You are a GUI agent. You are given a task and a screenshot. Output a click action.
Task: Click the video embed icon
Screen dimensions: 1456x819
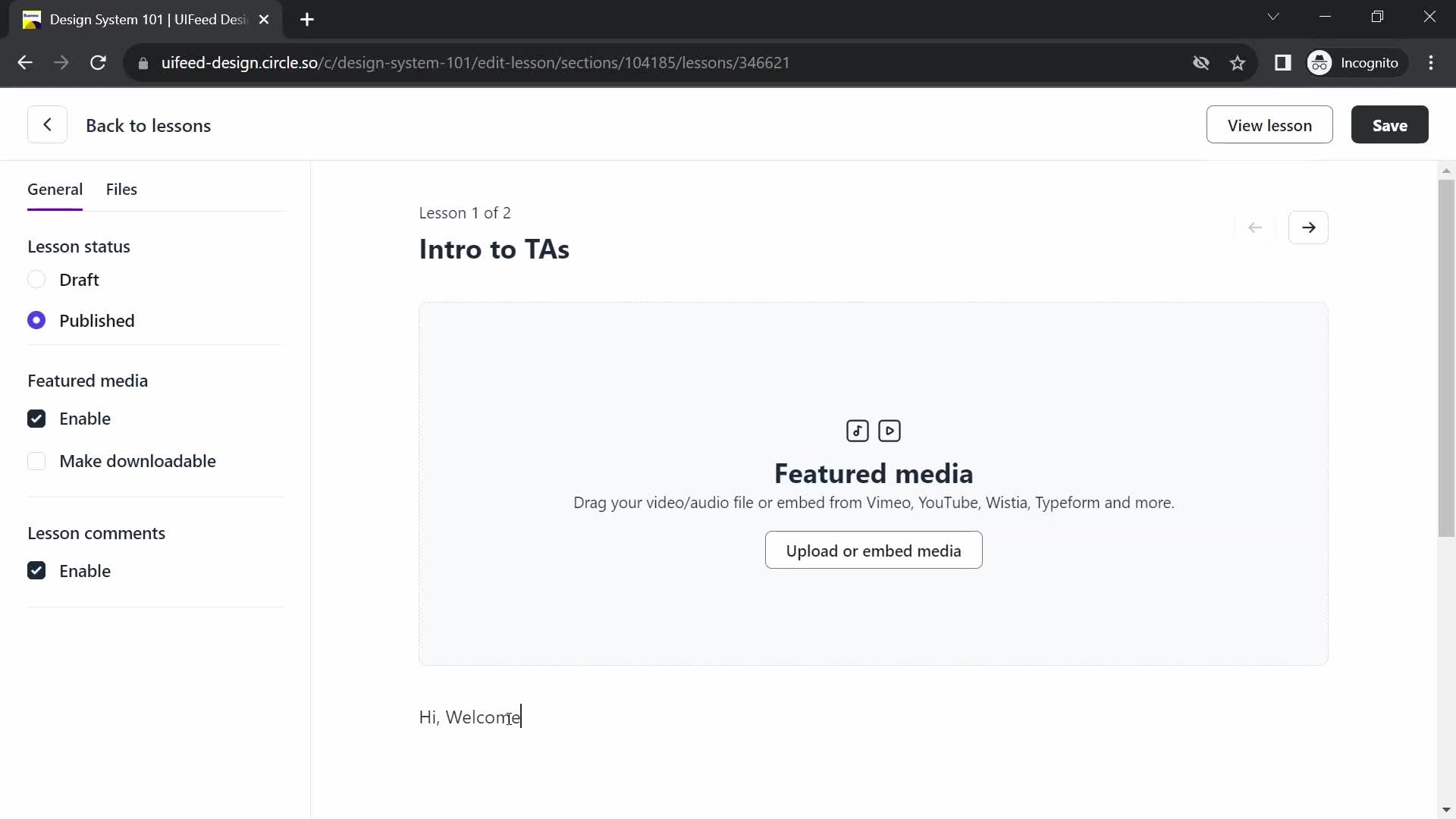click(889, 430)
